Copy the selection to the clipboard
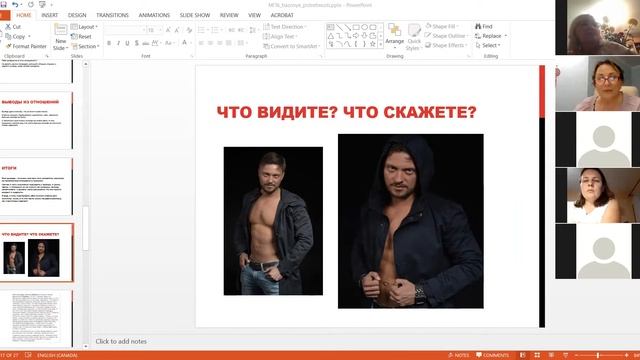This screenshot has height=360, width=640. point(16,36)
